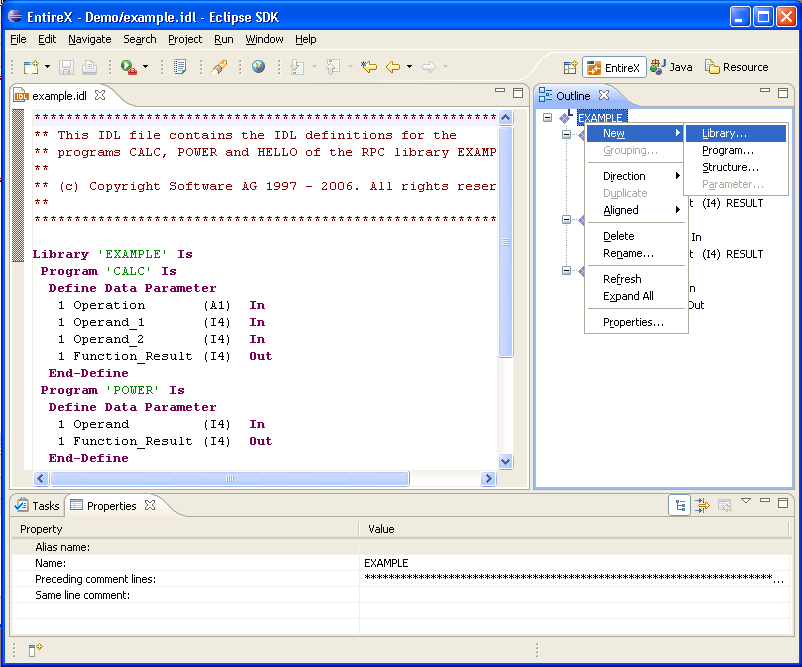Click the New wizard toolbar icon
The image size is (802, 667).
[31, 67]
